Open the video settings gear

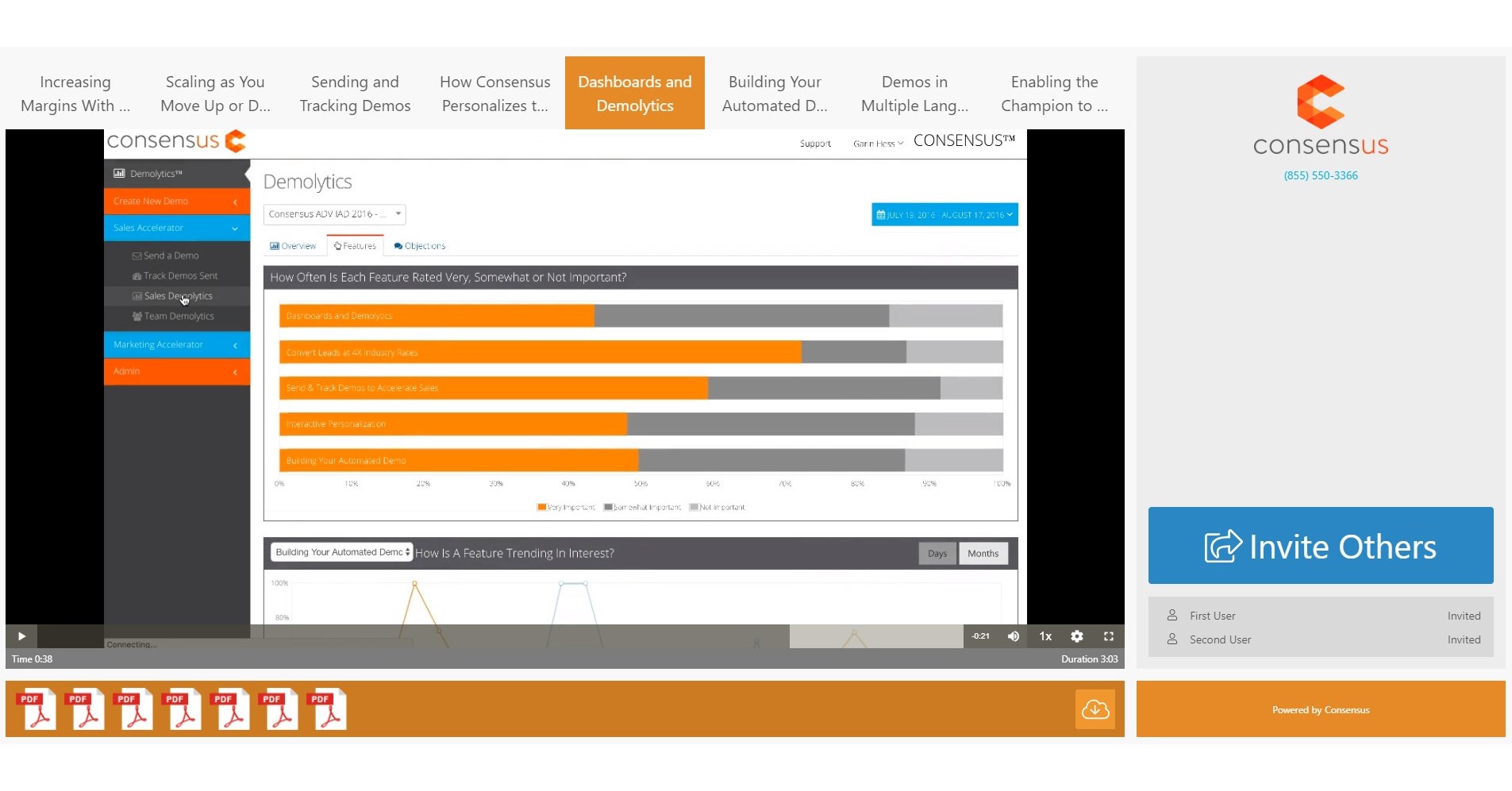tap(1077, 636)
